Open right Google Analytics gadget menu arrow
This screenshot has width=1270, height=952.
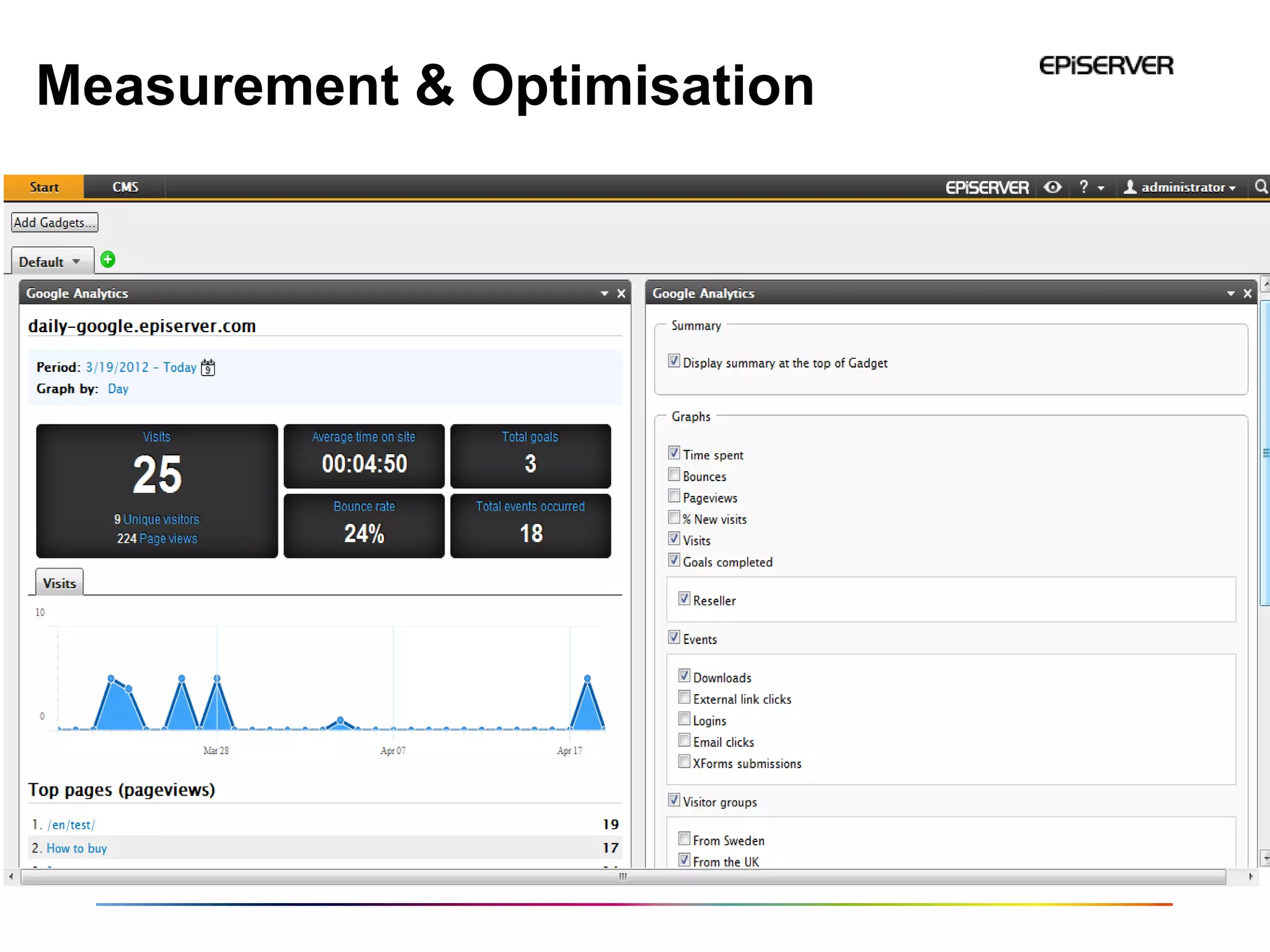1230,294
